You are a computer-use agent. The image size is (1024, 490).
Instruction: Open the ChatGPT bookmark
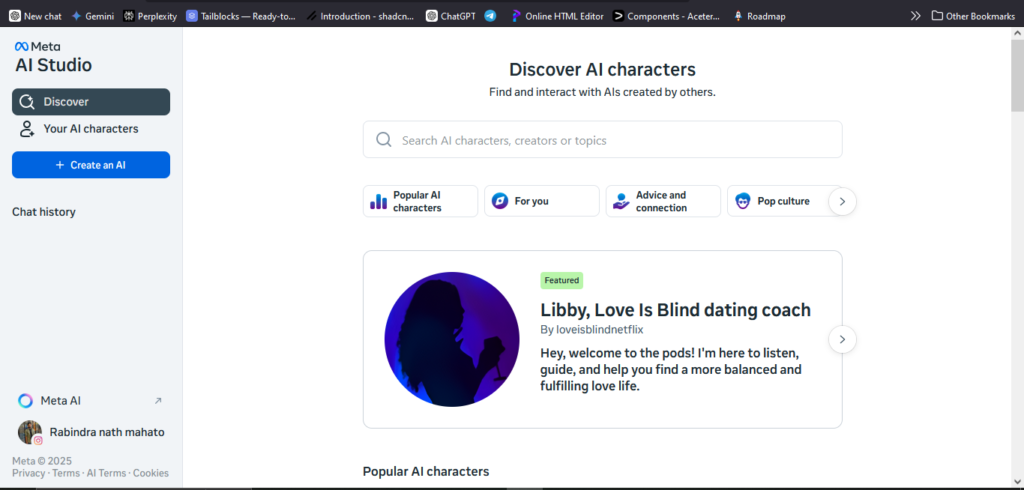click(x=451, y=16)
